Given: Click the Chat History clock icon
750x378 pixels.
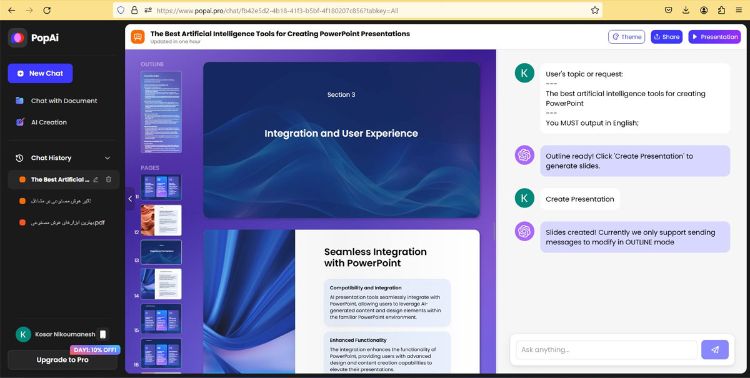Looking at the screenshot, I should [20, 158].
